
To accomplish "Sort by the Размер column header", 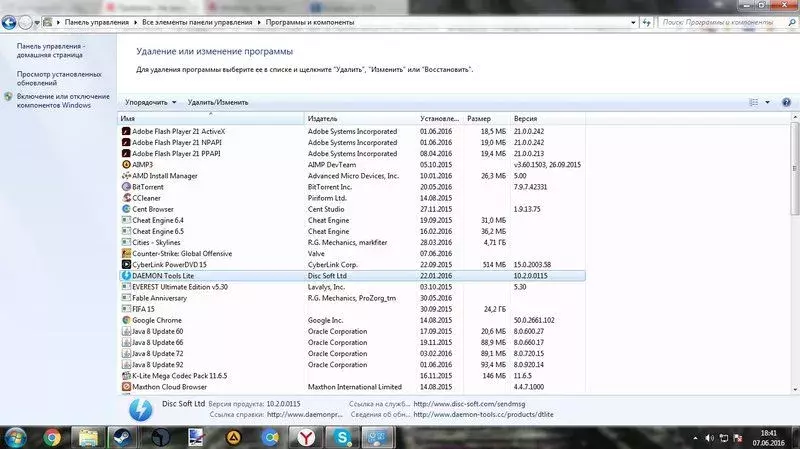I will tap(487, 118).
